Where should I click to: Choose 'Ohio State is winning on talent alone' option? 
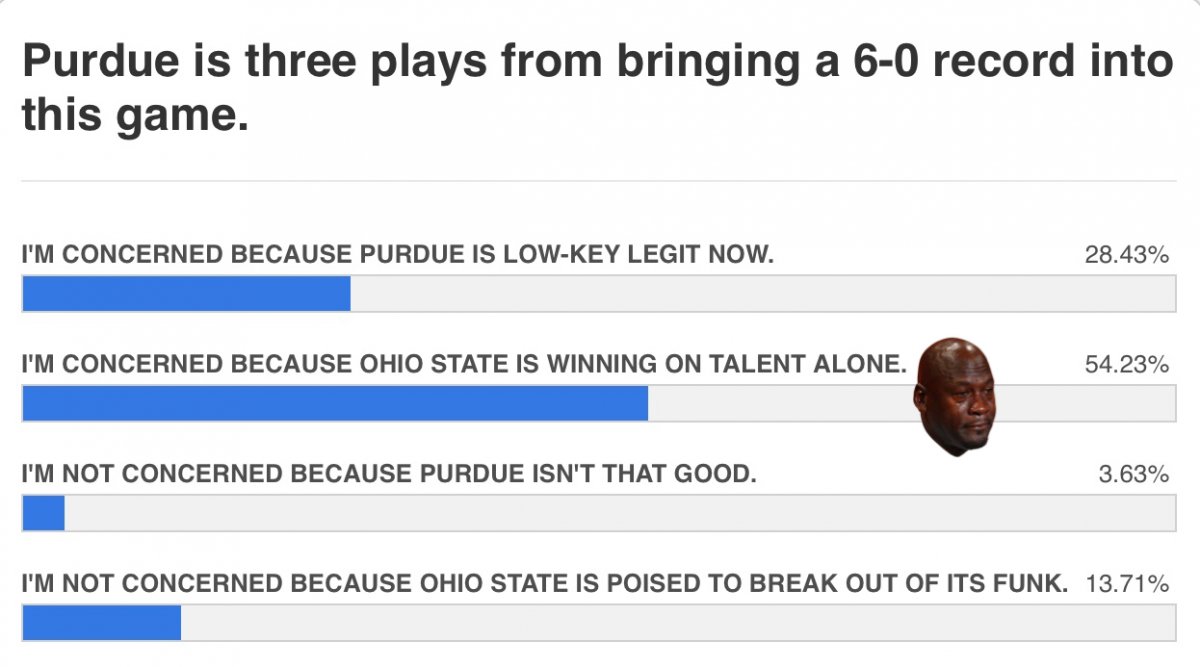coord(463,365)
